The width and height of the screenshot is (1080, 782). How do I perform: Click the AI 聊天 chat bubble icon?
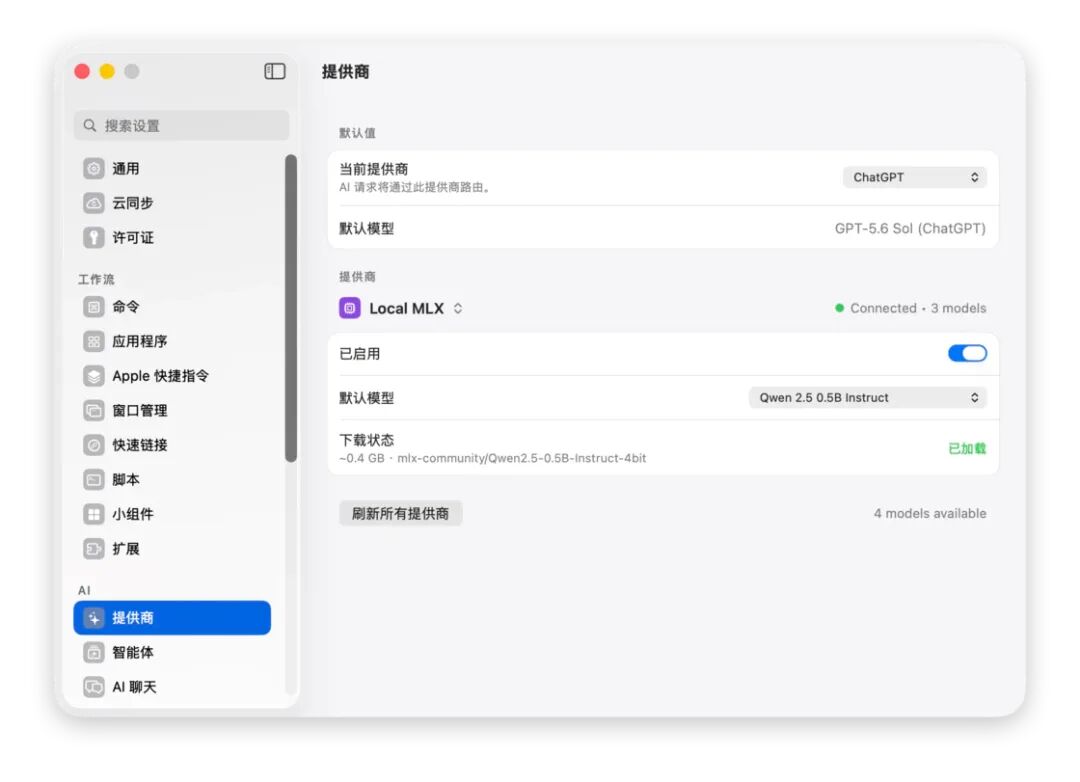tap(94, 686)
